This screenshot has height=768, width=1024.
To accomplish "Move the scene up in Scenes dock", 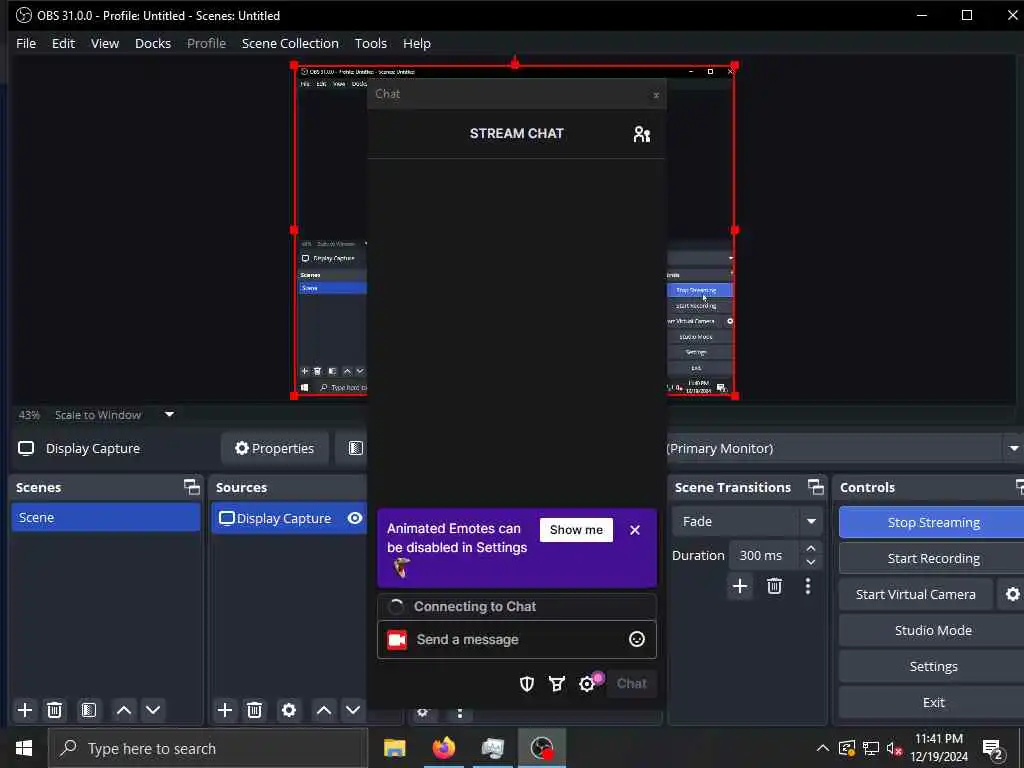I will click(123, 710).
